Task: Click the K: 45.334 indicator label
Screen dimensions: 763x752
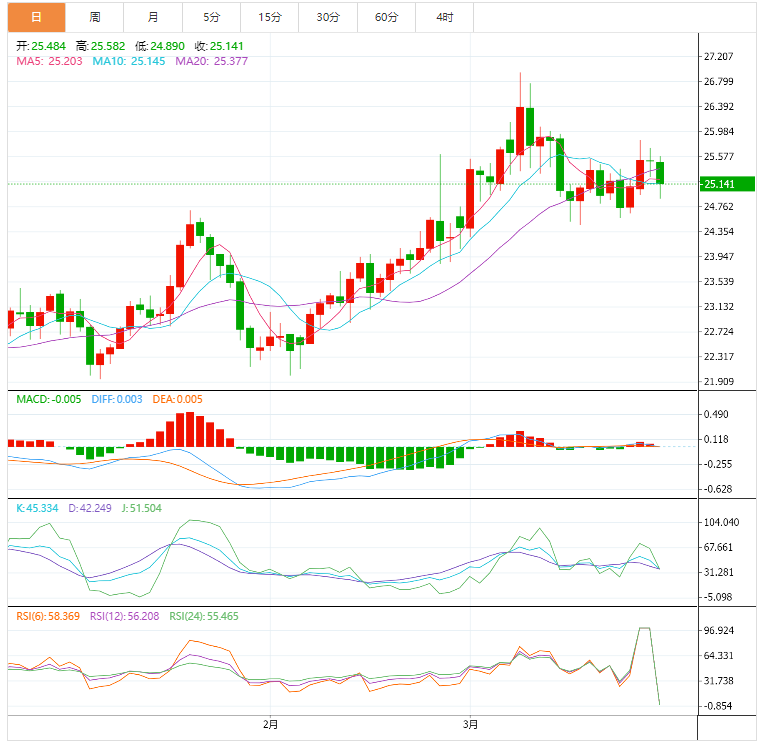Action: [37, 508]
